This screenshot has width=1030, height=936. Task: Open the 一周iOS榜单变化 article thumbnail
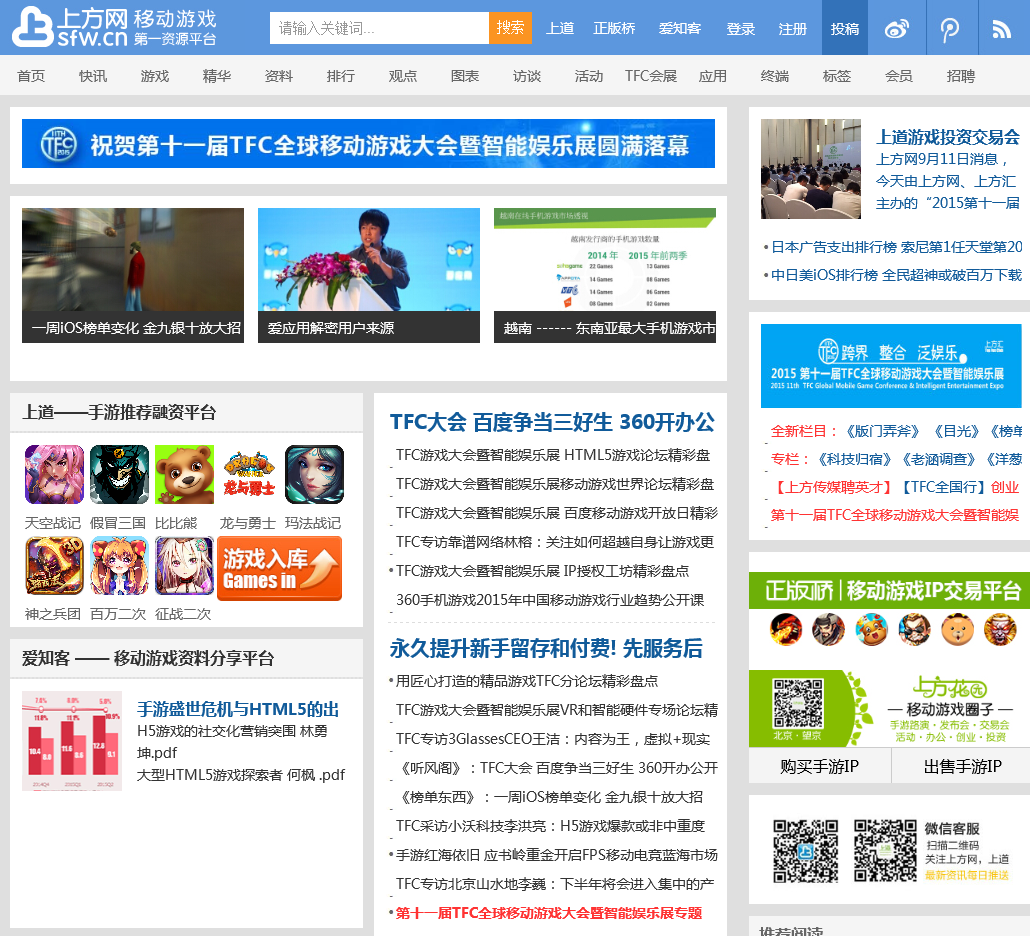click(133, 275)
